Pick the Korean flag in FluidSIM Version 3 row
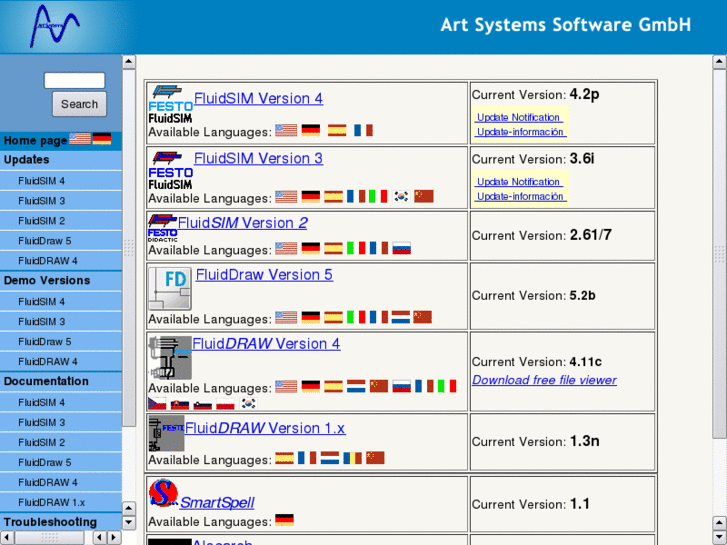 (x=402, y=197)
